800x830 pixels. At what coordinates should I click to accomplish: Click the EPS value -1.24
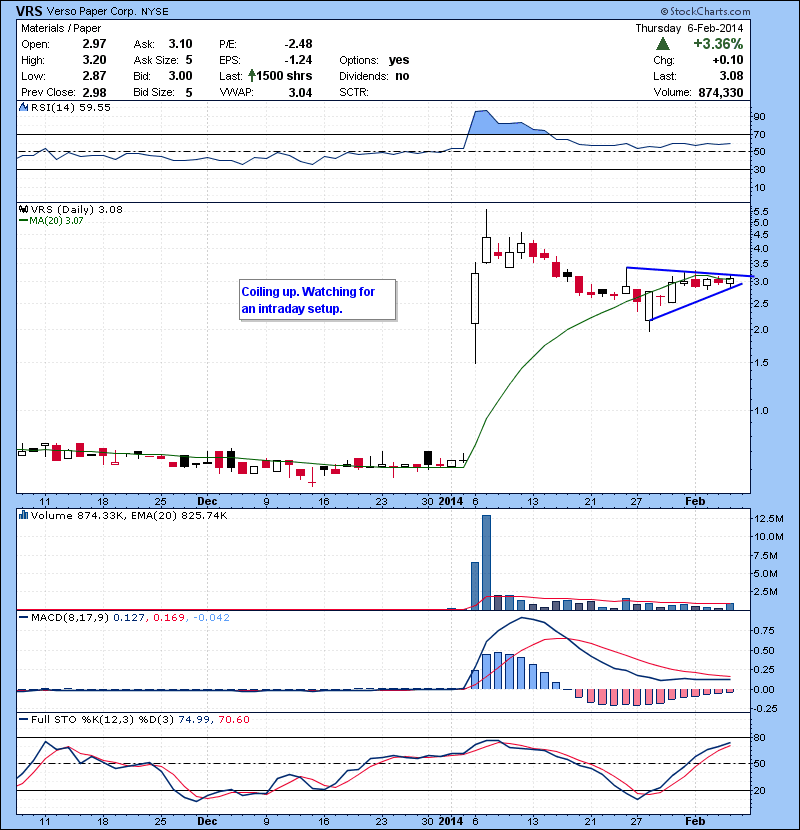coord(298,60)
